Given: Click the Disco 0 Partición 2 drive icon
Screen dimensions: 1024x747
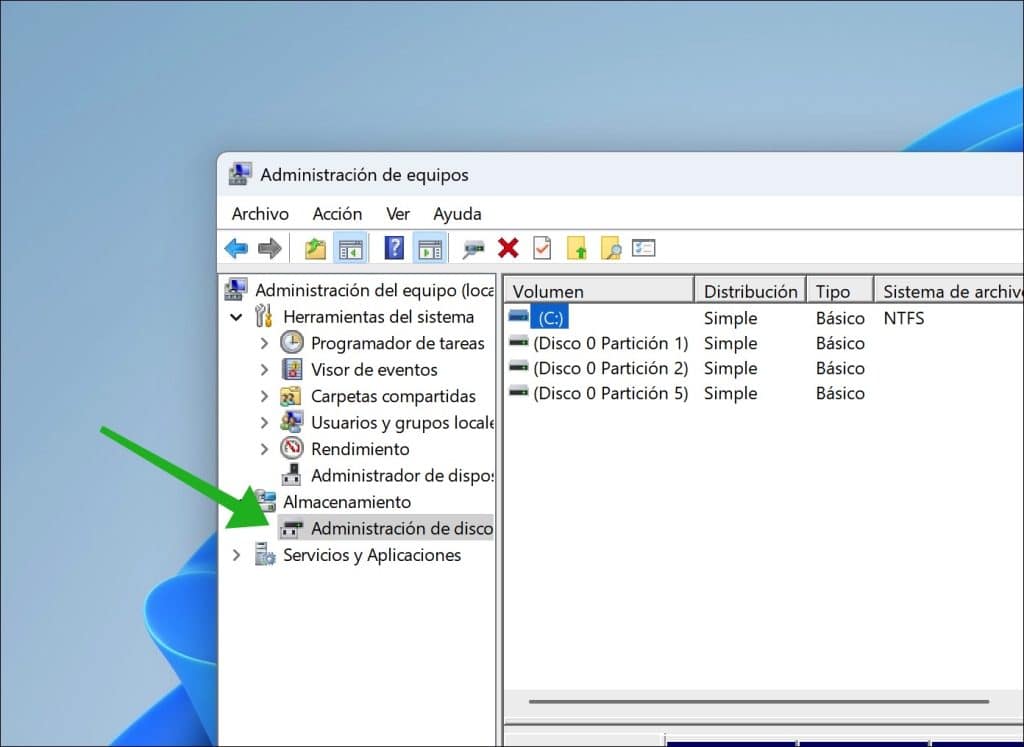Looking at the screenshot, I should (x=519, y=366).
